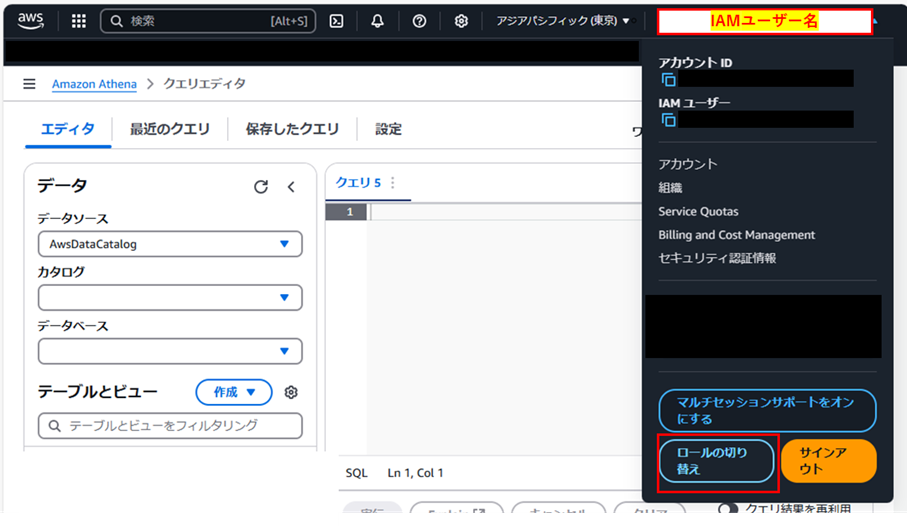Follow the Amazon Athena breadcrumb link
907x526 pixels.
tap(94, 84)
